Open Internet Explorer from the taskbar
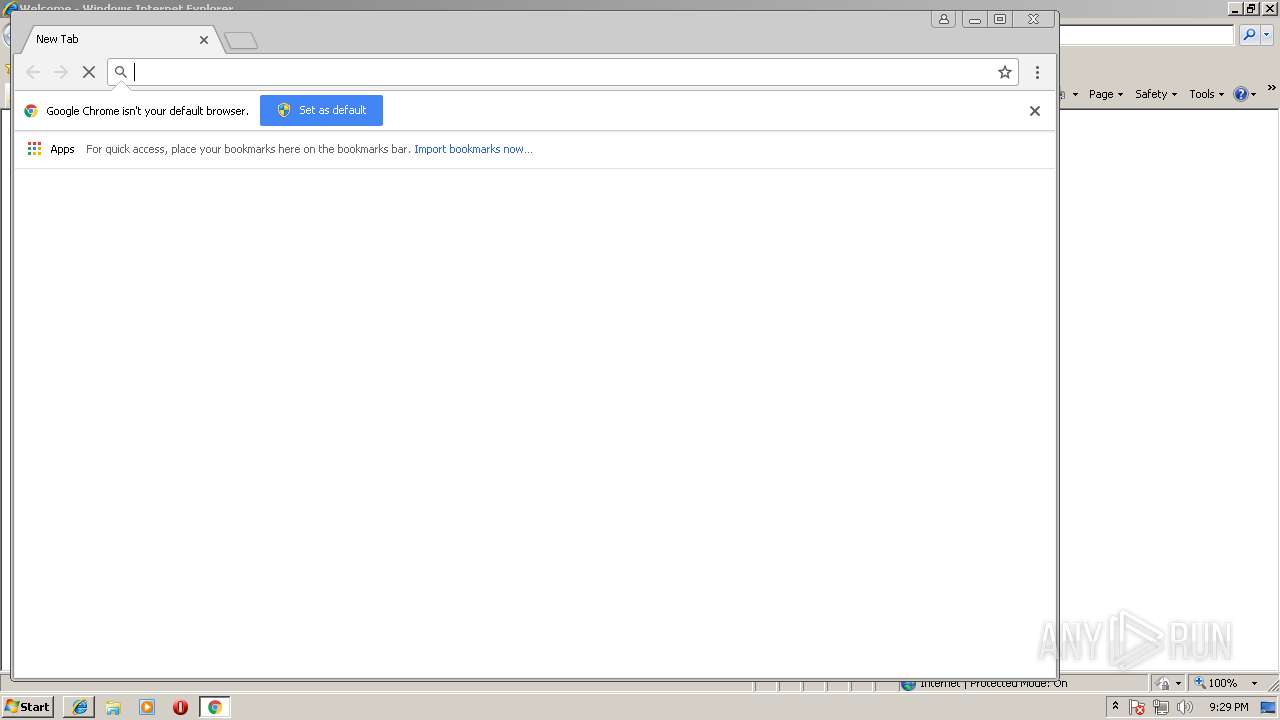This screenshot has width=1280, height=720. 80,707
